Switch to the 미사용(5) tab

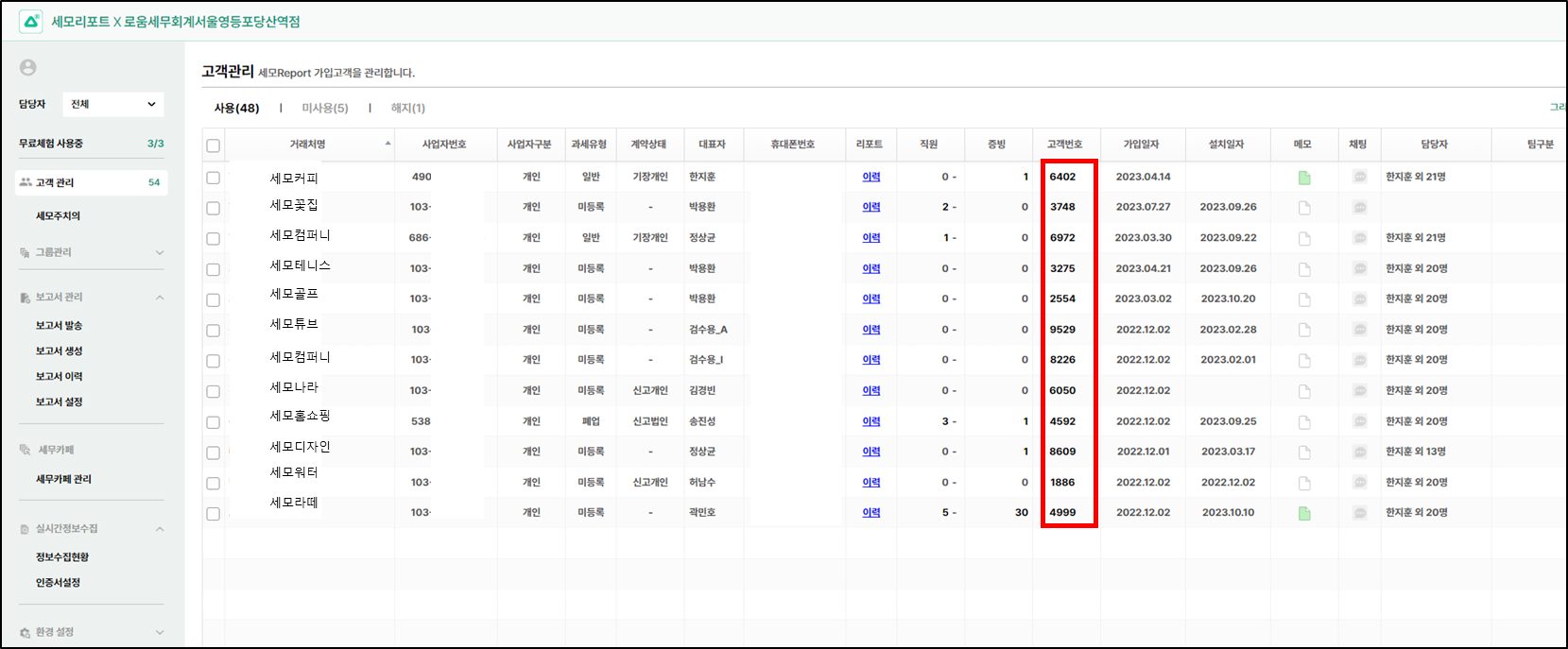[324, 109]
